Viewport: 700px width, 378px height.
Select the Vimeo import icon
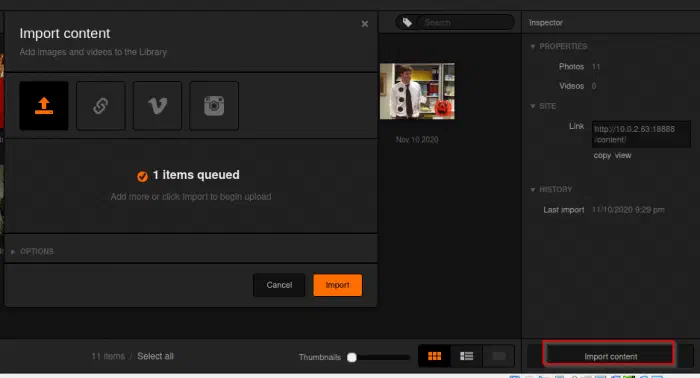157,106
